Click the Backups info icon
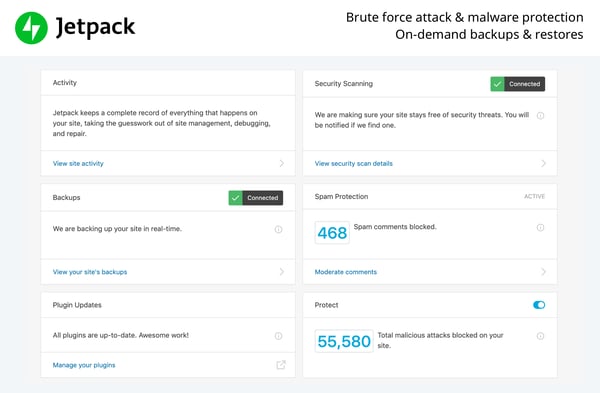This screenshot has width=600, height=393. pos(279,229)
